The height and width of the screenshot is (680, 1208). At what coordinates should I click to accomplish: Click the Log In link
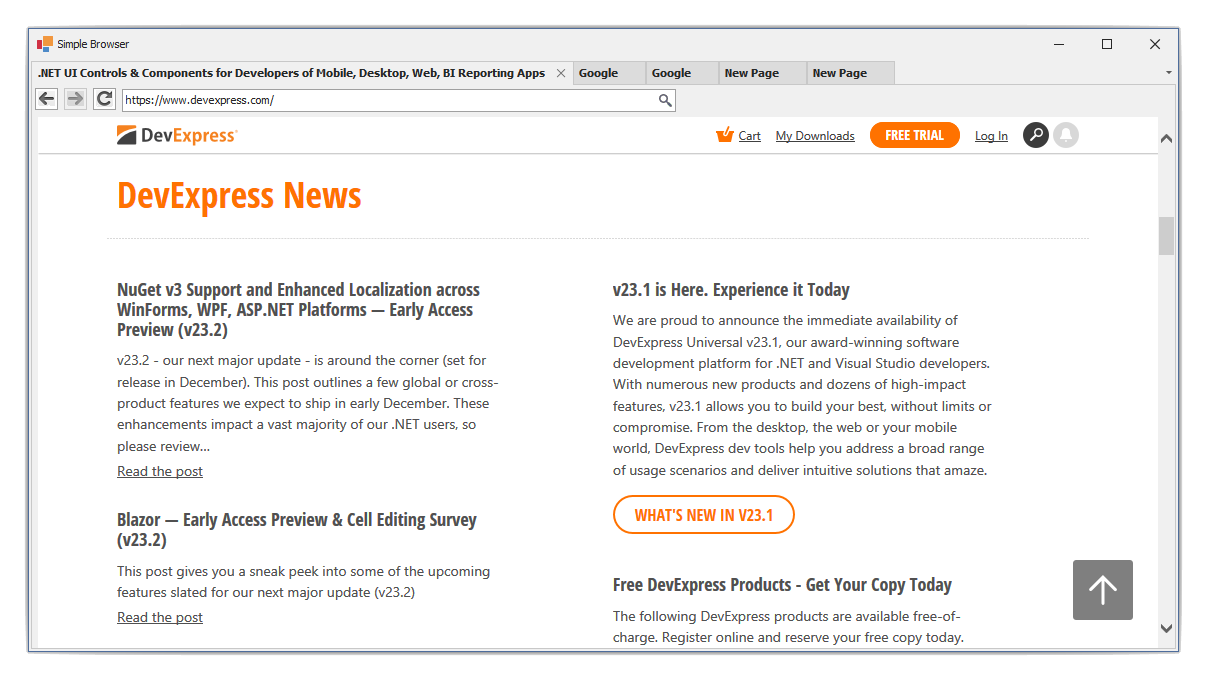[x=991, y=136]
